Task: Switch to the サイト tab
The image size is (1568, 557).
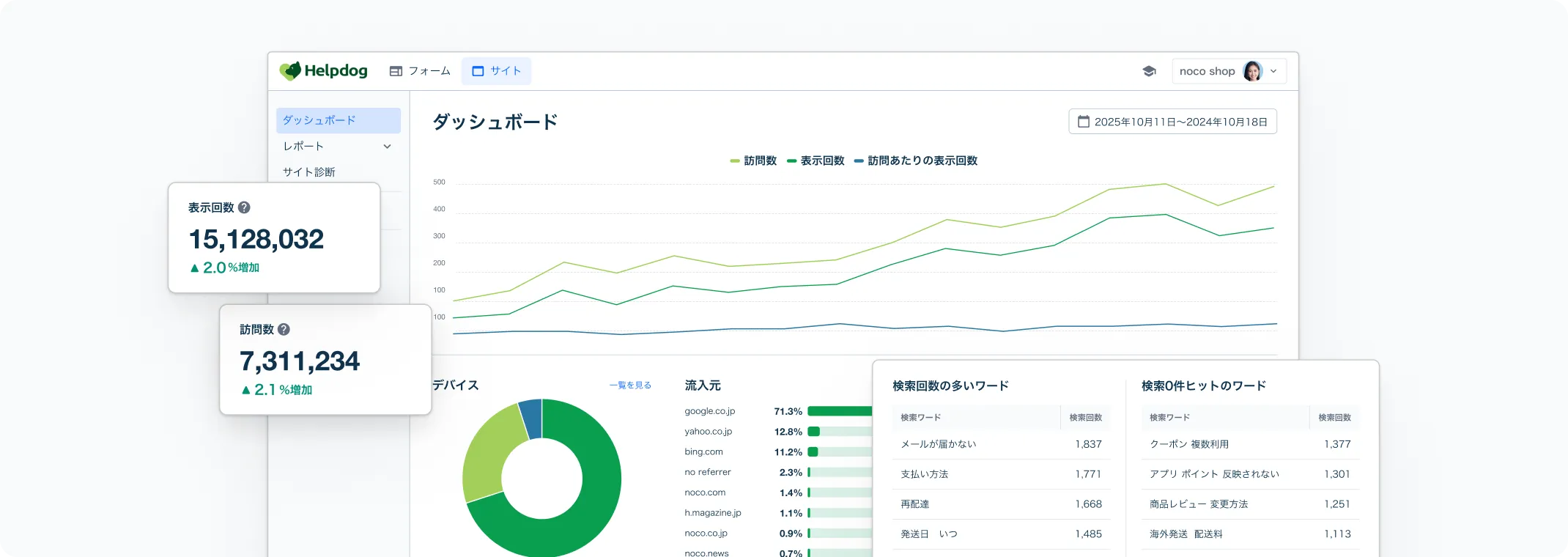Action: [x=496, y=71]
